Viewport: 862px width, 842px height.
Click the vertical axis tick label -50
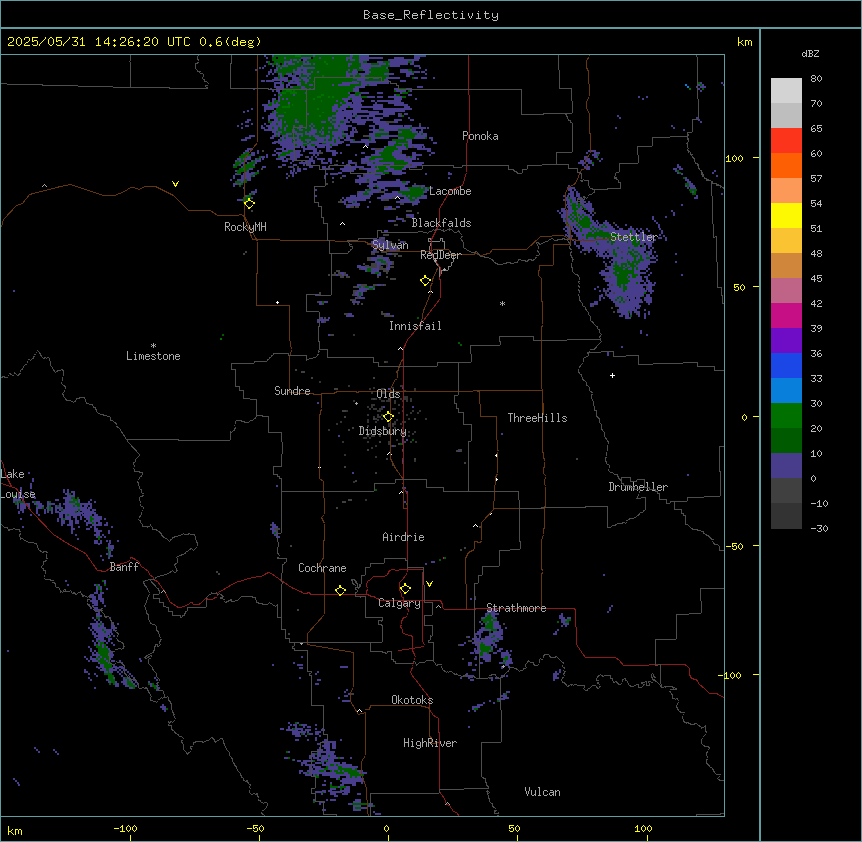coord(734,546)
